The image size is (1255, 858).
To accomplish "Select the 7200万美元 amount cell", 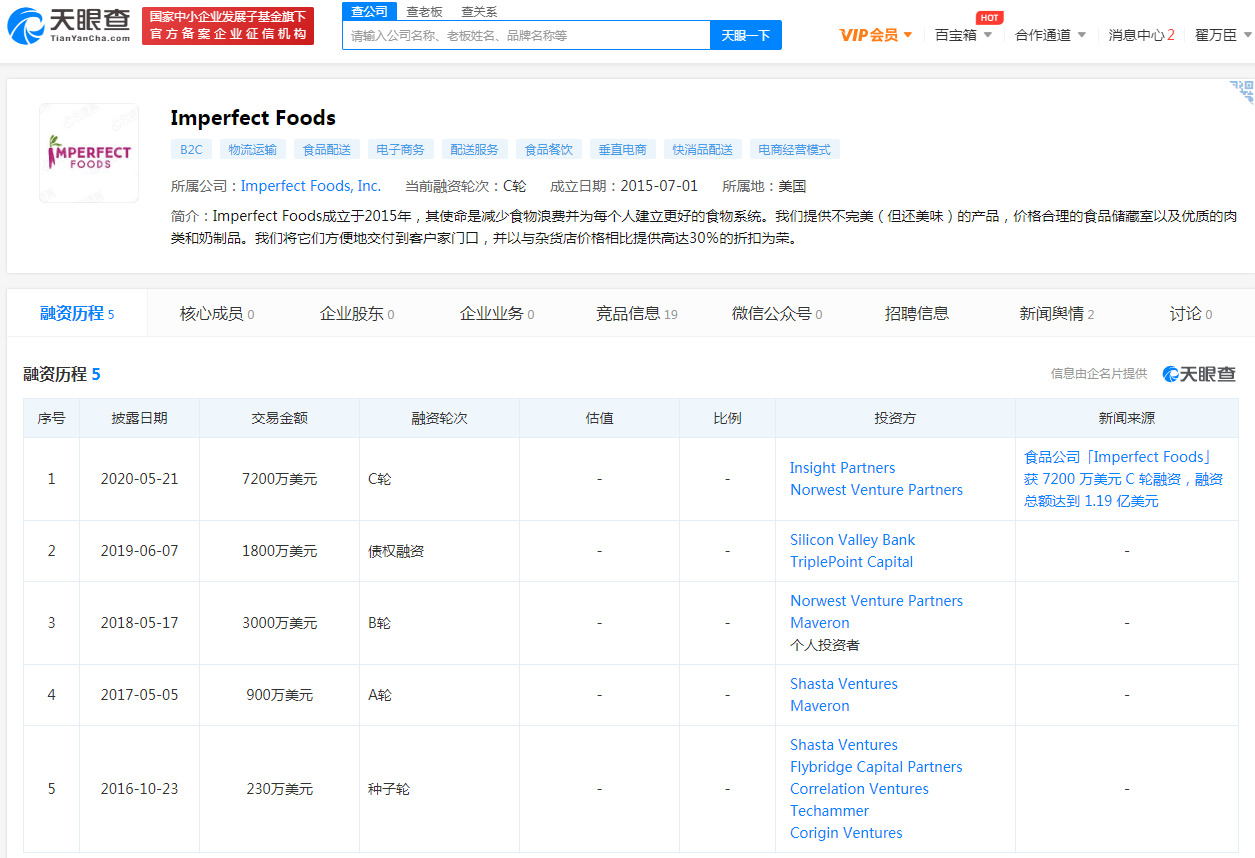I will [279, 479].
